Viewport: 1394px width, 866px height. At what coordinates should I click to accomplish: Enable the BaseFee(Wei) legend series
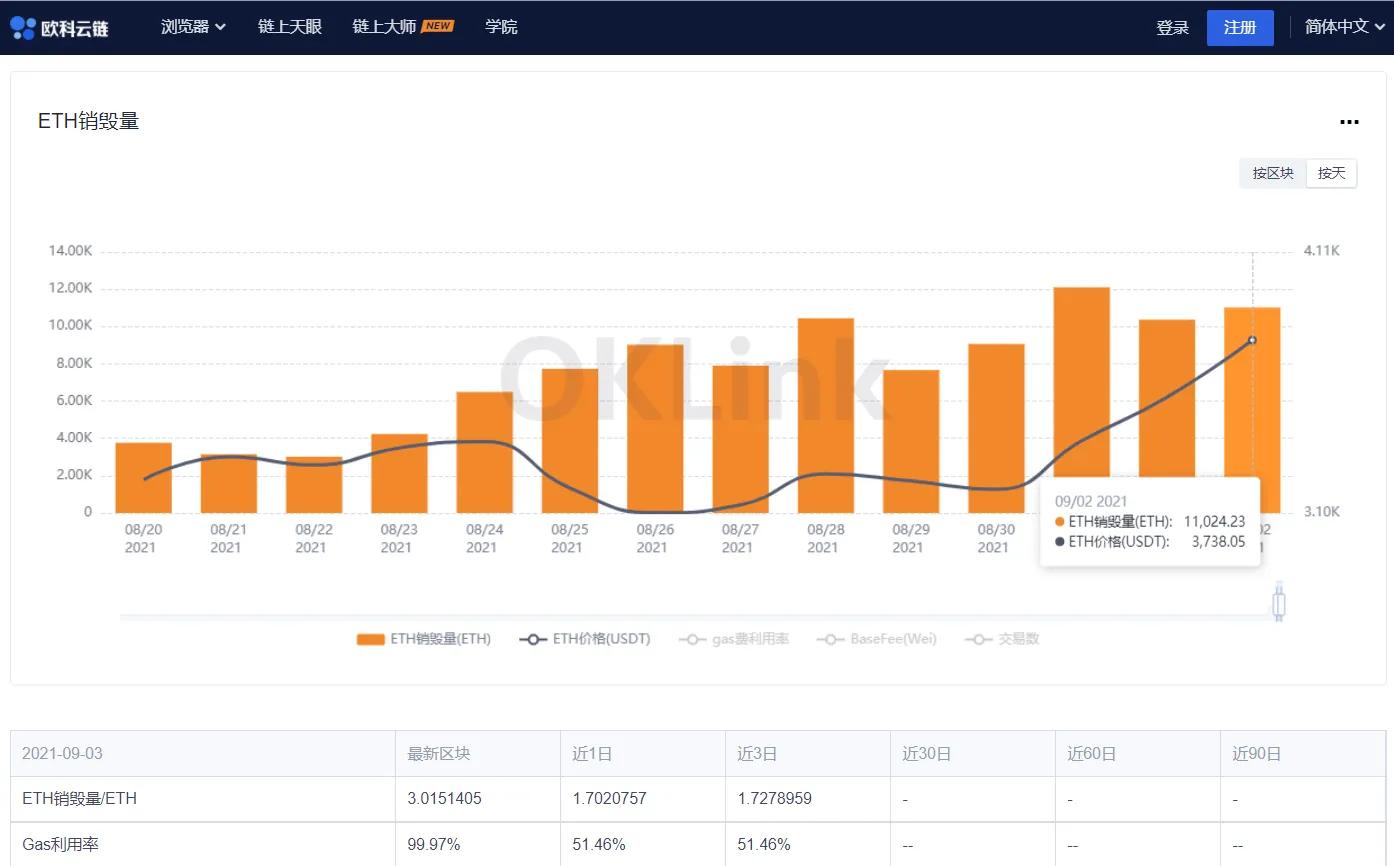[877, 639]
